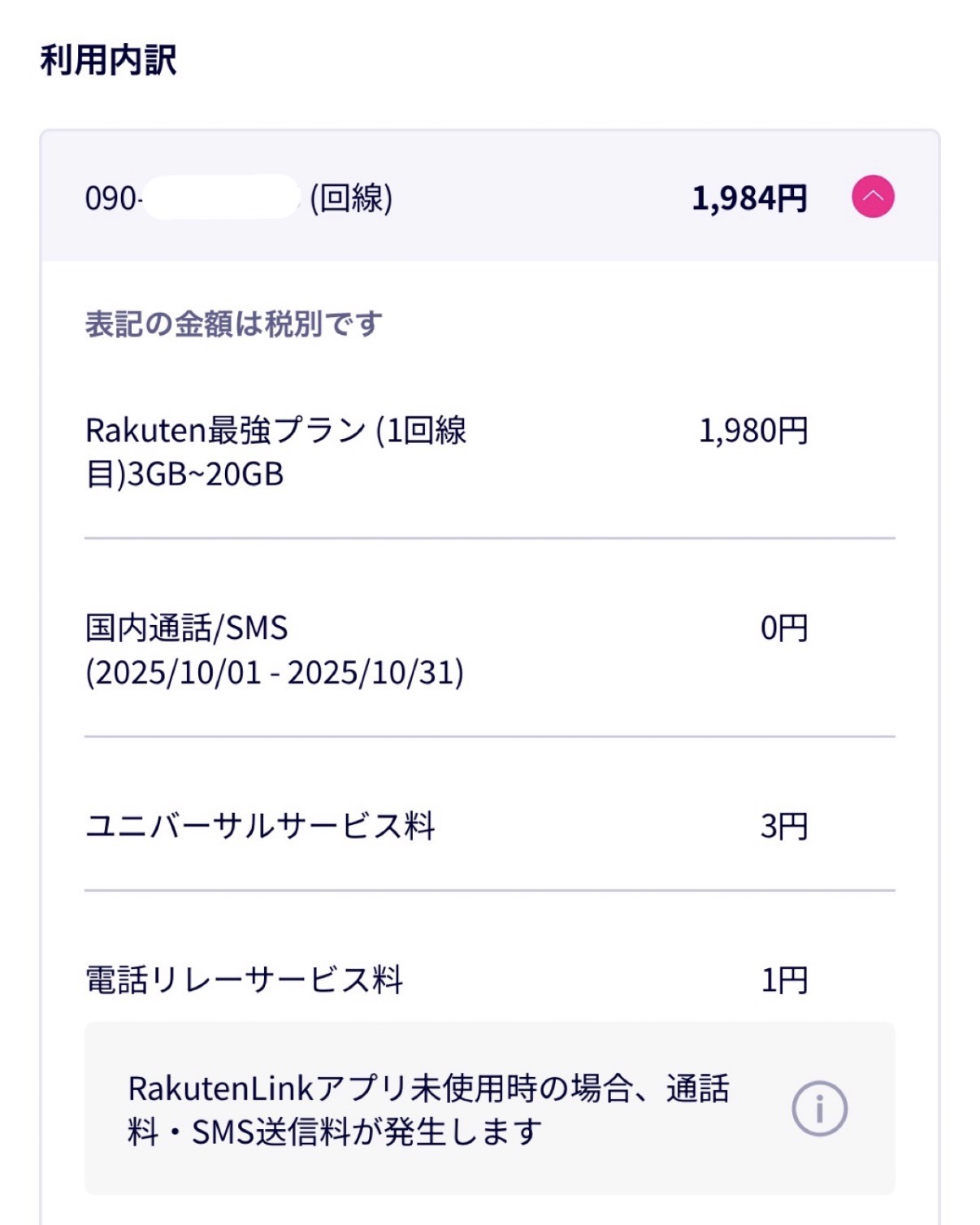This screenshot has height=1225, width=980.
Task: Select the 電話リレーサービス料 row
Action: pos(244,980)
